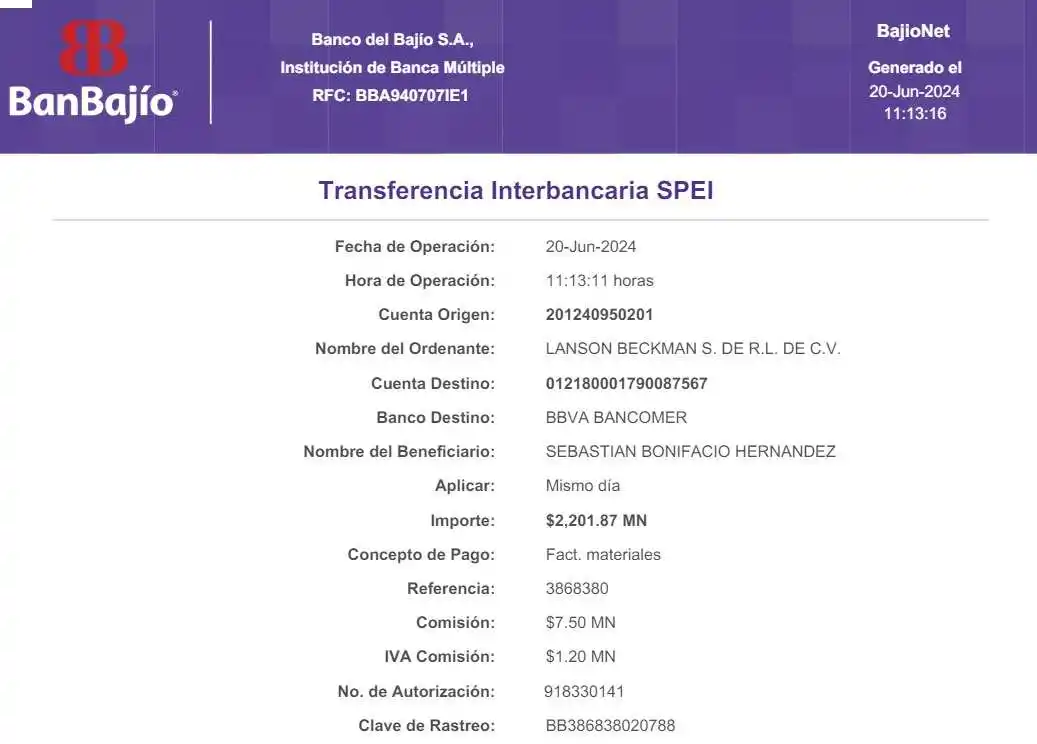
Task: Click the transfer amount $2,201.87 MN
Action: pos(596,521)
